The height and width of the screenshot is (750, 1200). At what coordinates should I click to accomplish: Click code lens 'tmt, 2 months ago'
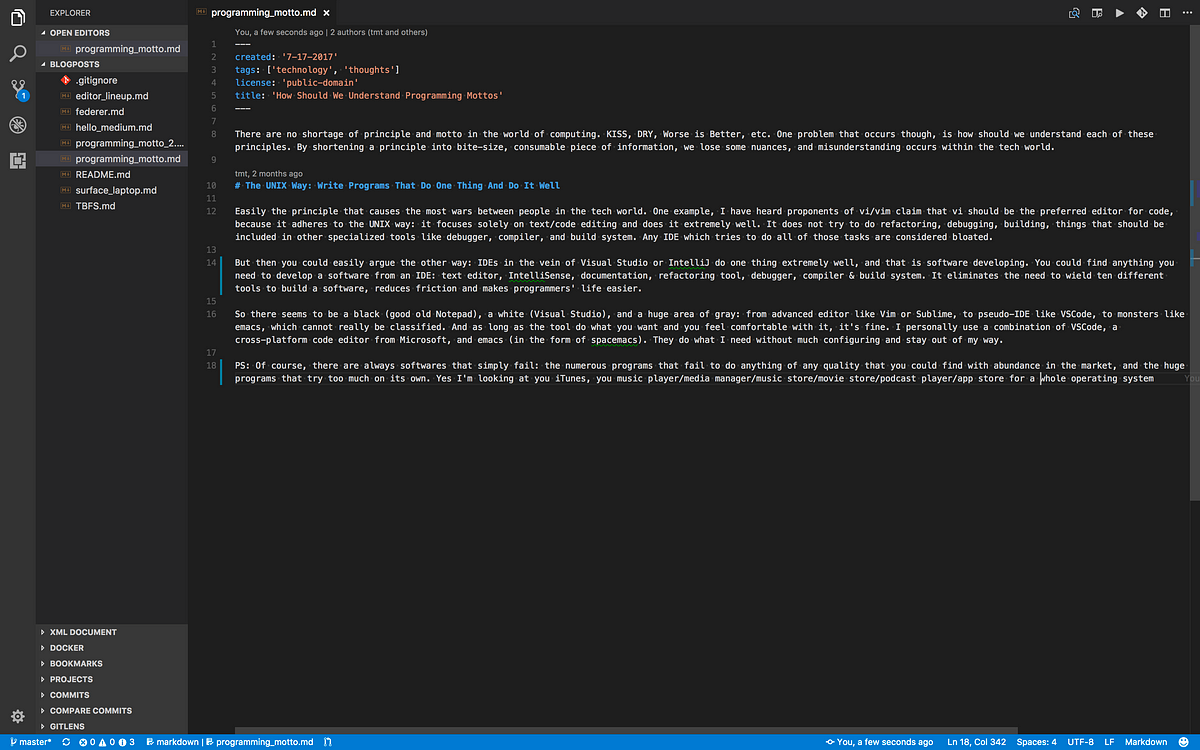(x=269, y=173)
